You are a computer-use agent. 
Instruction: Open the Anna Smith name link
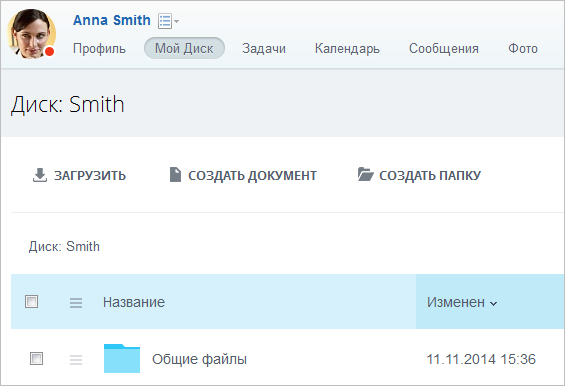tap(112, 20)
